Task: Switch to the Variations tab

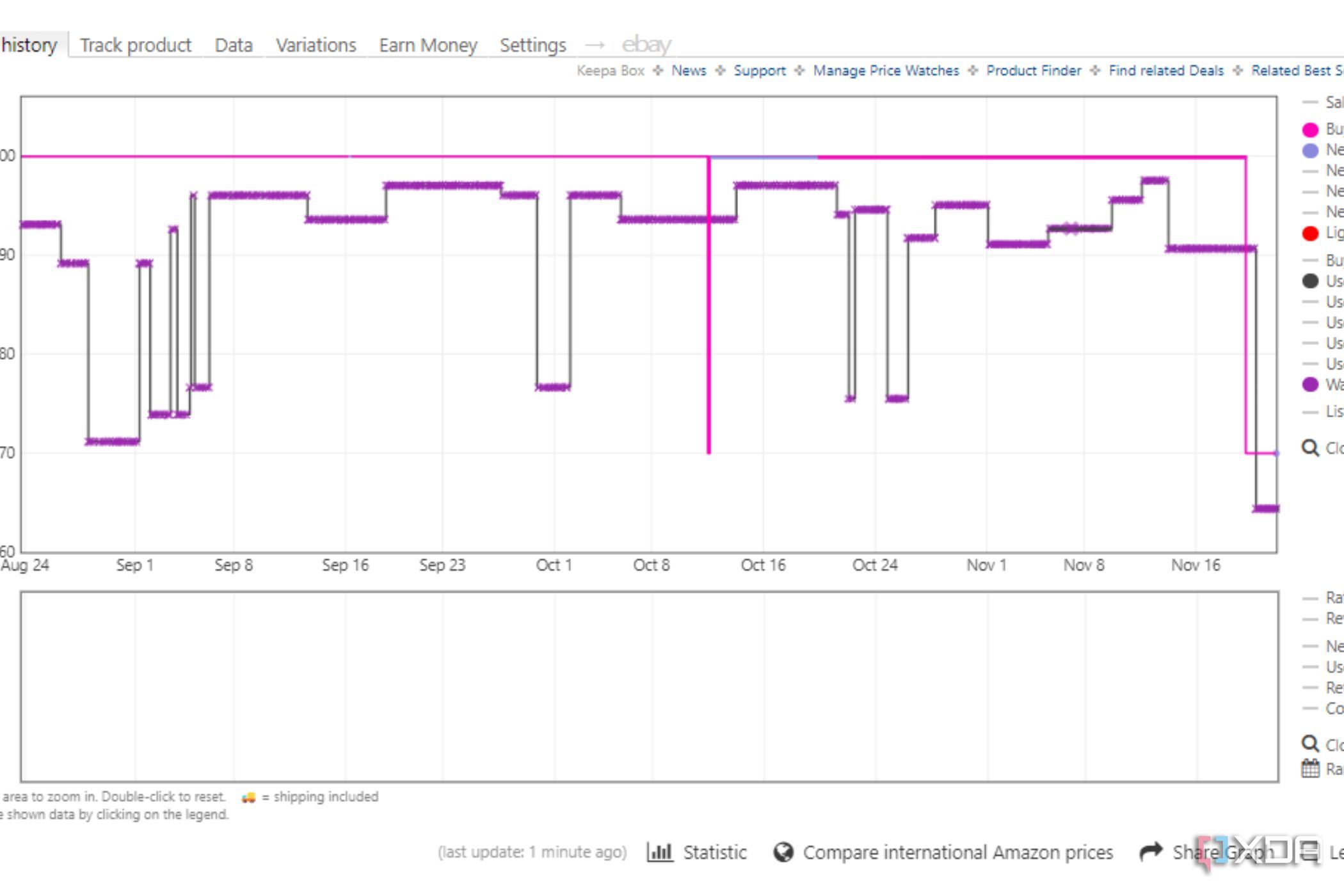Action: coord(316,45)
